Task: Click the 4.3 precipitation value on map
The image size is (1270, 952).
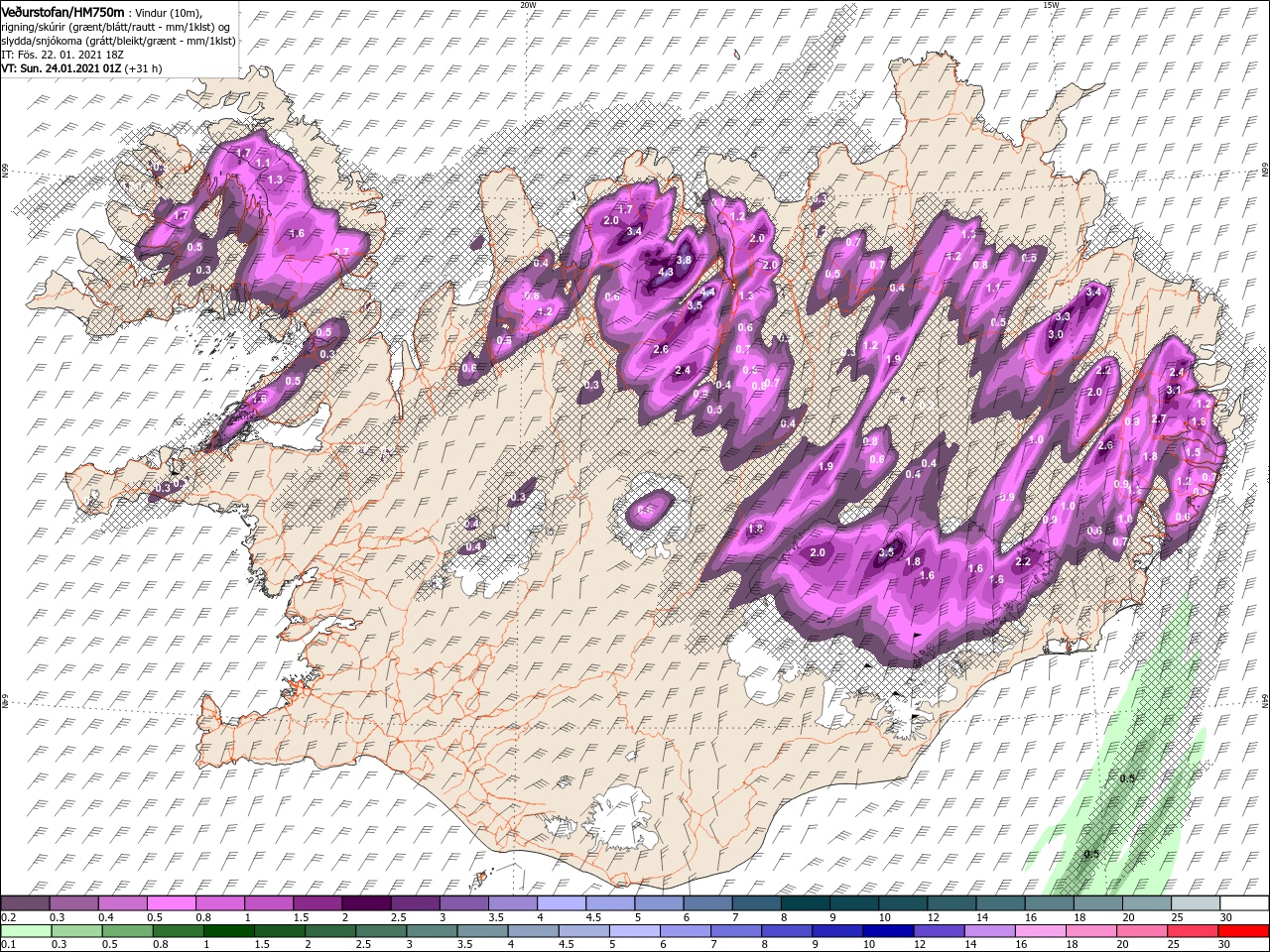Action: tap(667, 272)
